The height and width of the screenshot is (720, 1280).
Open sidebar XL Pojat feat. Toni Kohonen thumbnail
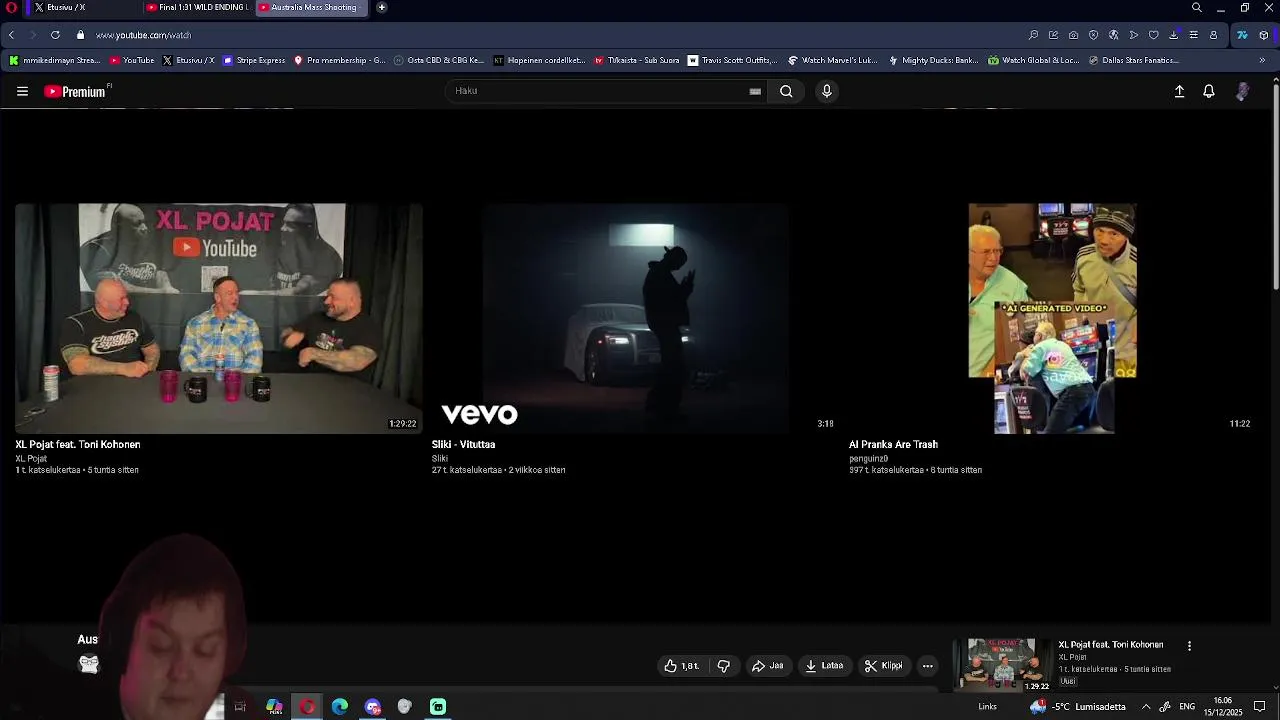tap(1002, 664)
